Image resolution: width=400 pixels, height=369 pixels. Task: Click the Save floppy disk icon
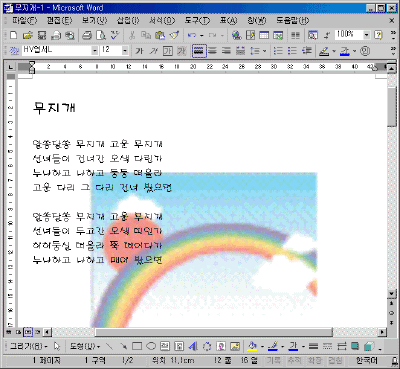(x=42, y=35)
